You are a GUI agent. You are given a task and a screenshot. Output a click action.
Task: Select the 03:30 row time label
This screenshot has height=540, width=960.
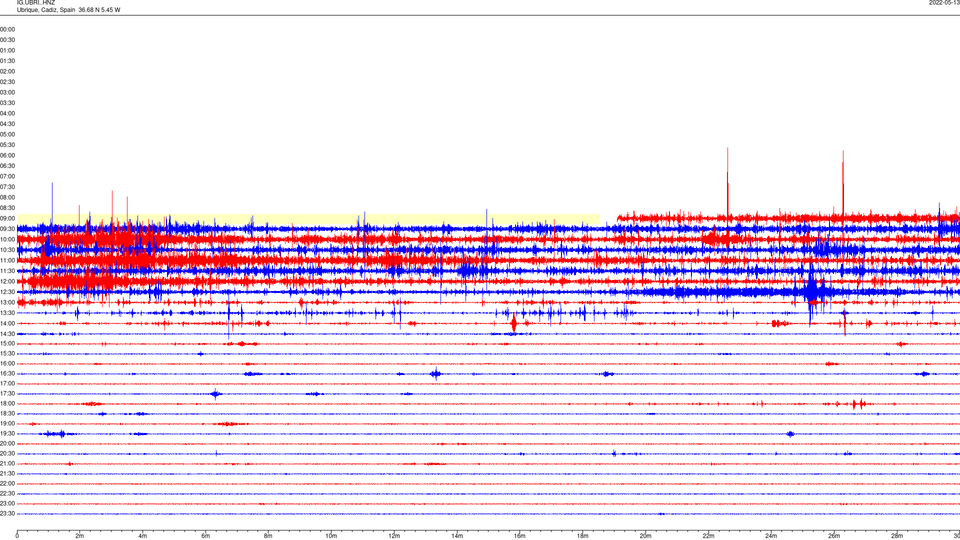[7, 103]
